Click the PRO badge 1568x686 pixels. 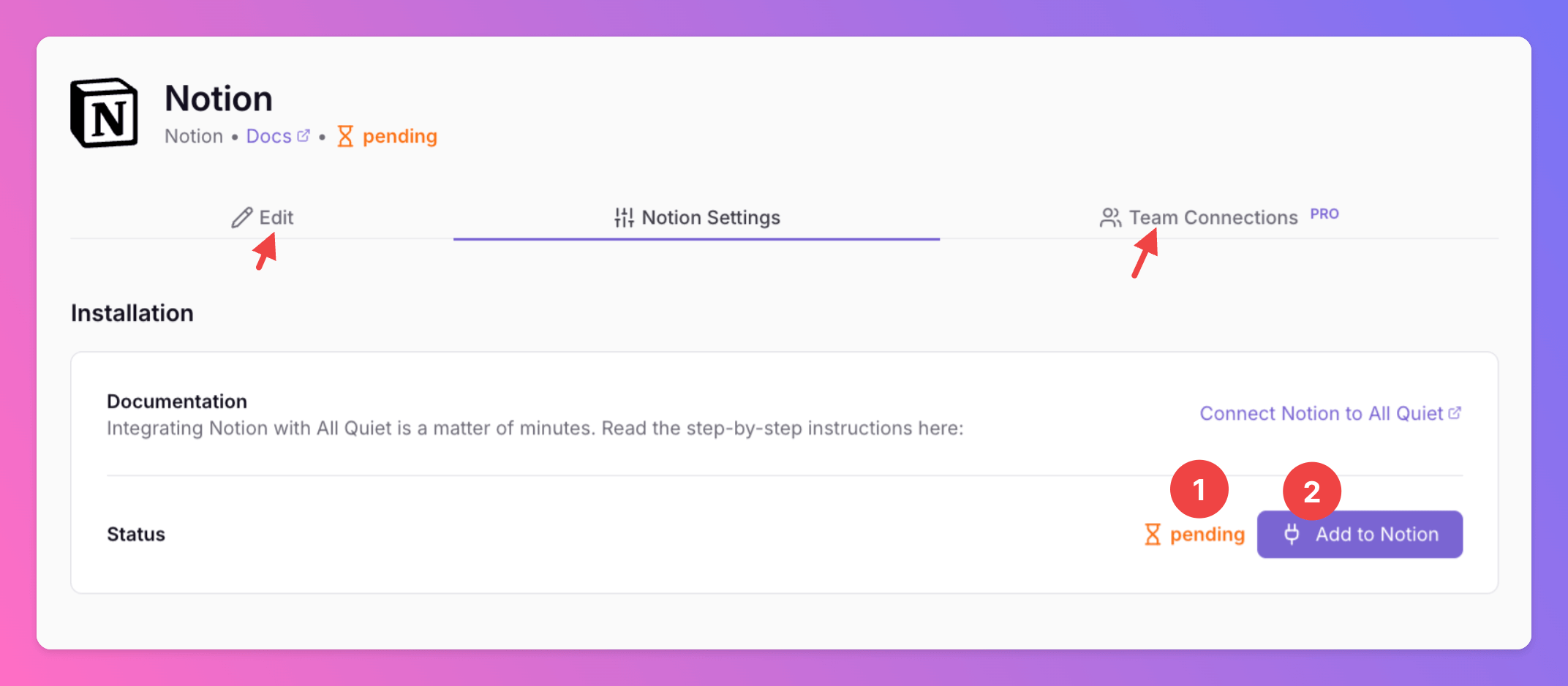(1324, 214)
